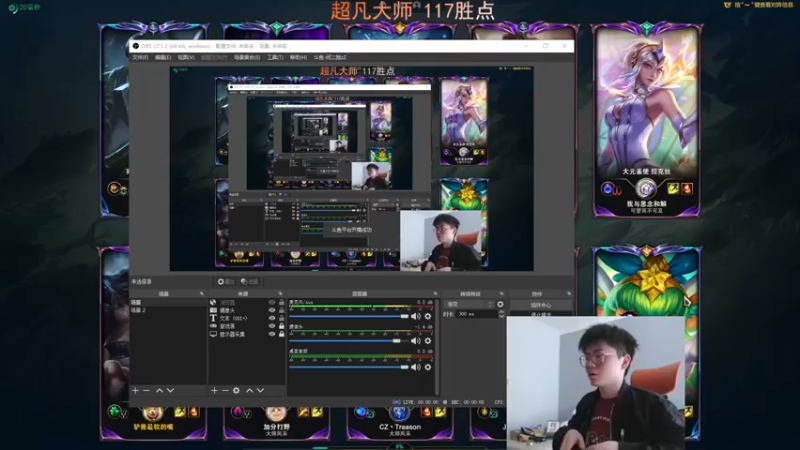
Task: Click the transition duration 300 ms field
Action: (477, 314)
